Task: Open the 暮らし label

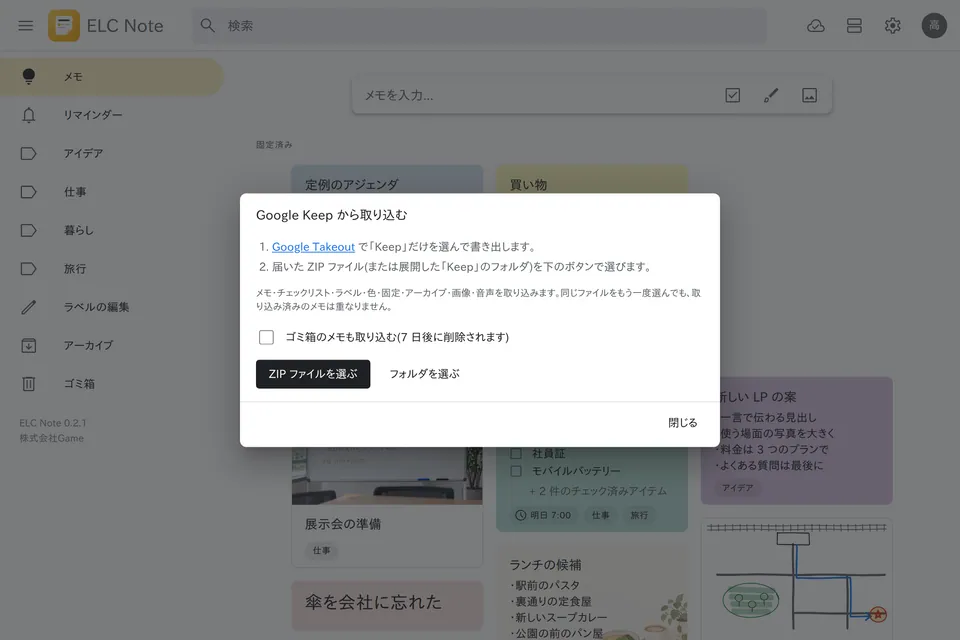Action: [x=111, y=230]
